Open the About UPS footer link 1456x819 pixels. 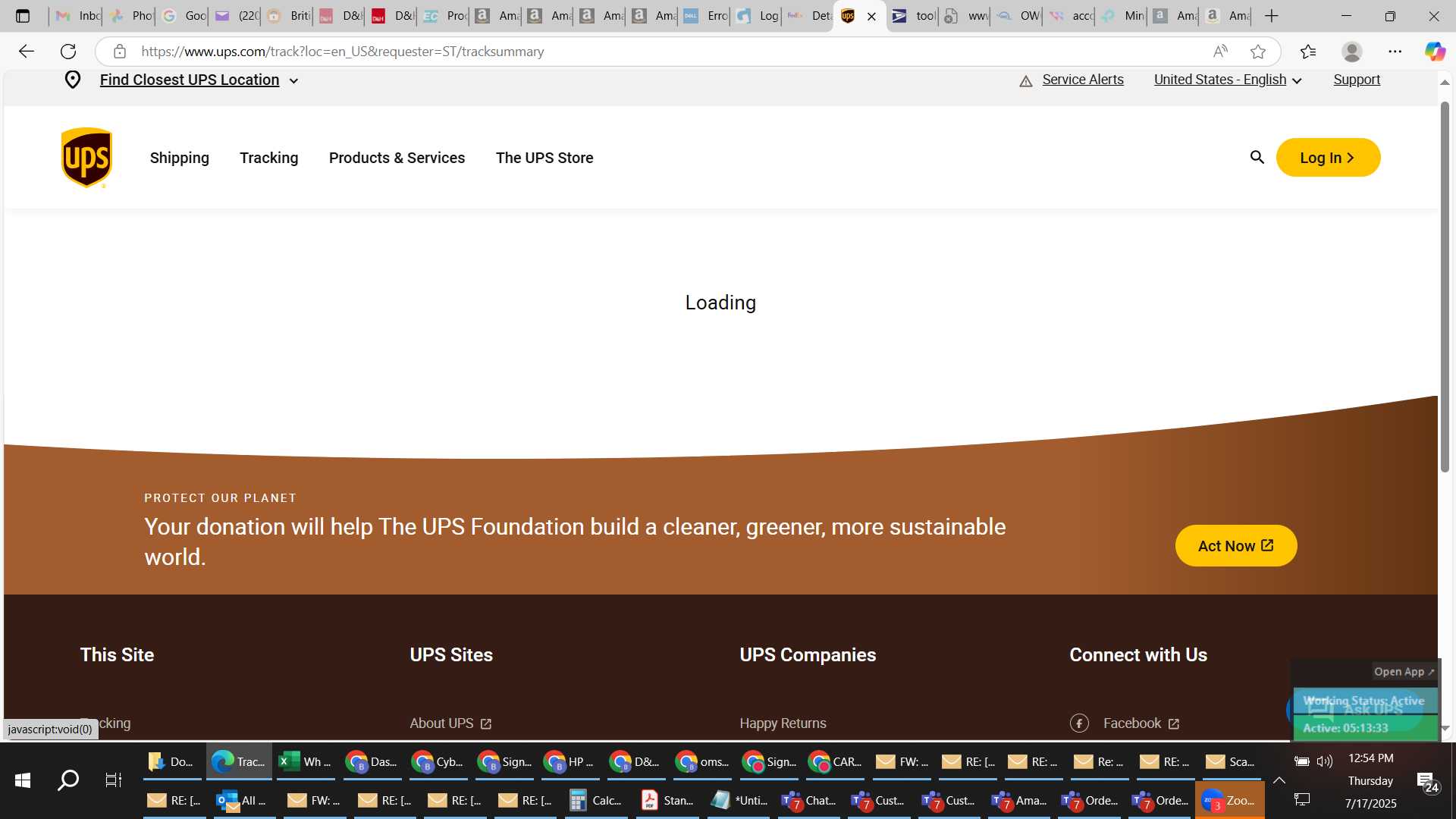(450, 723)
